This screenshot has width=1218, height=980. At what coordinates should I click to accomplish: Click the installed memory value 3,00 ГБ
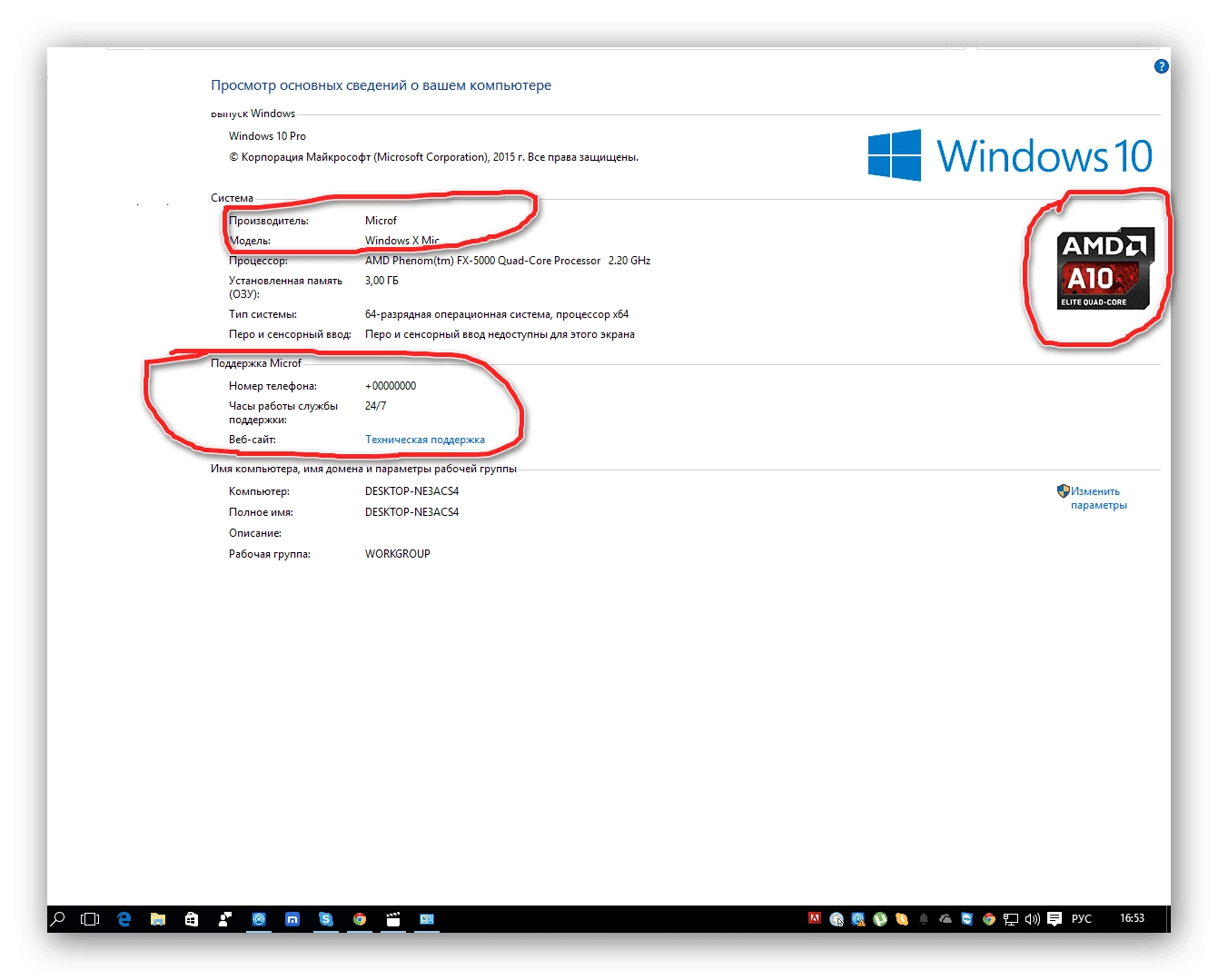381,281
